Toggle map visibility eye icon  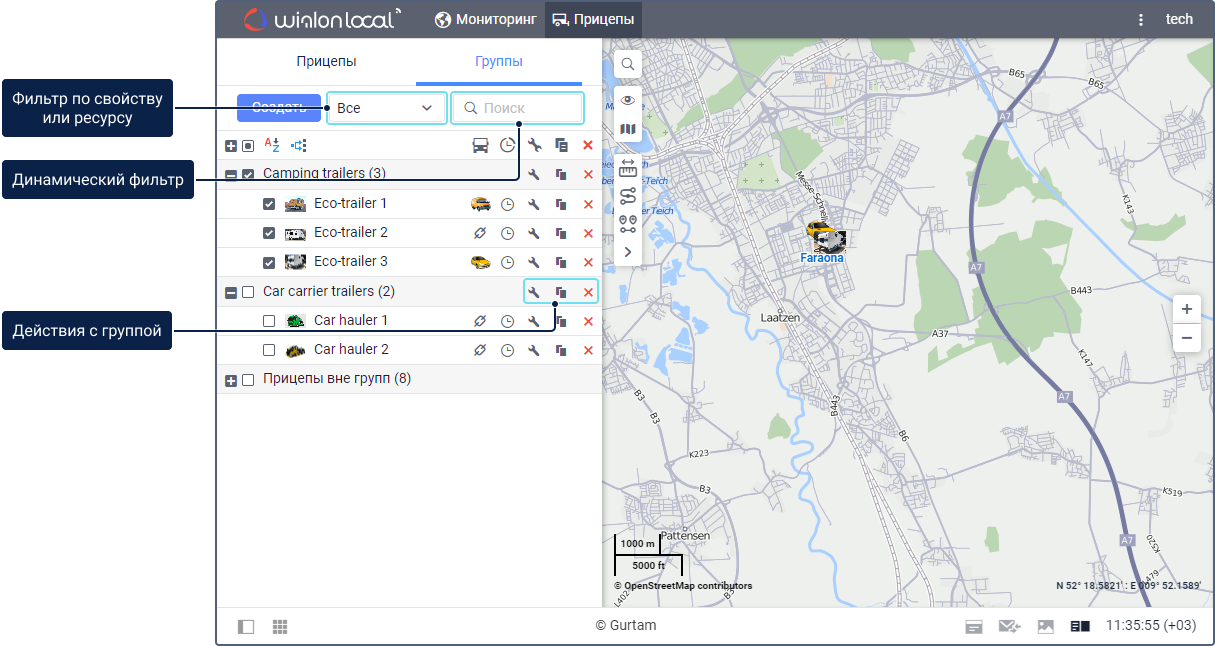628,100
